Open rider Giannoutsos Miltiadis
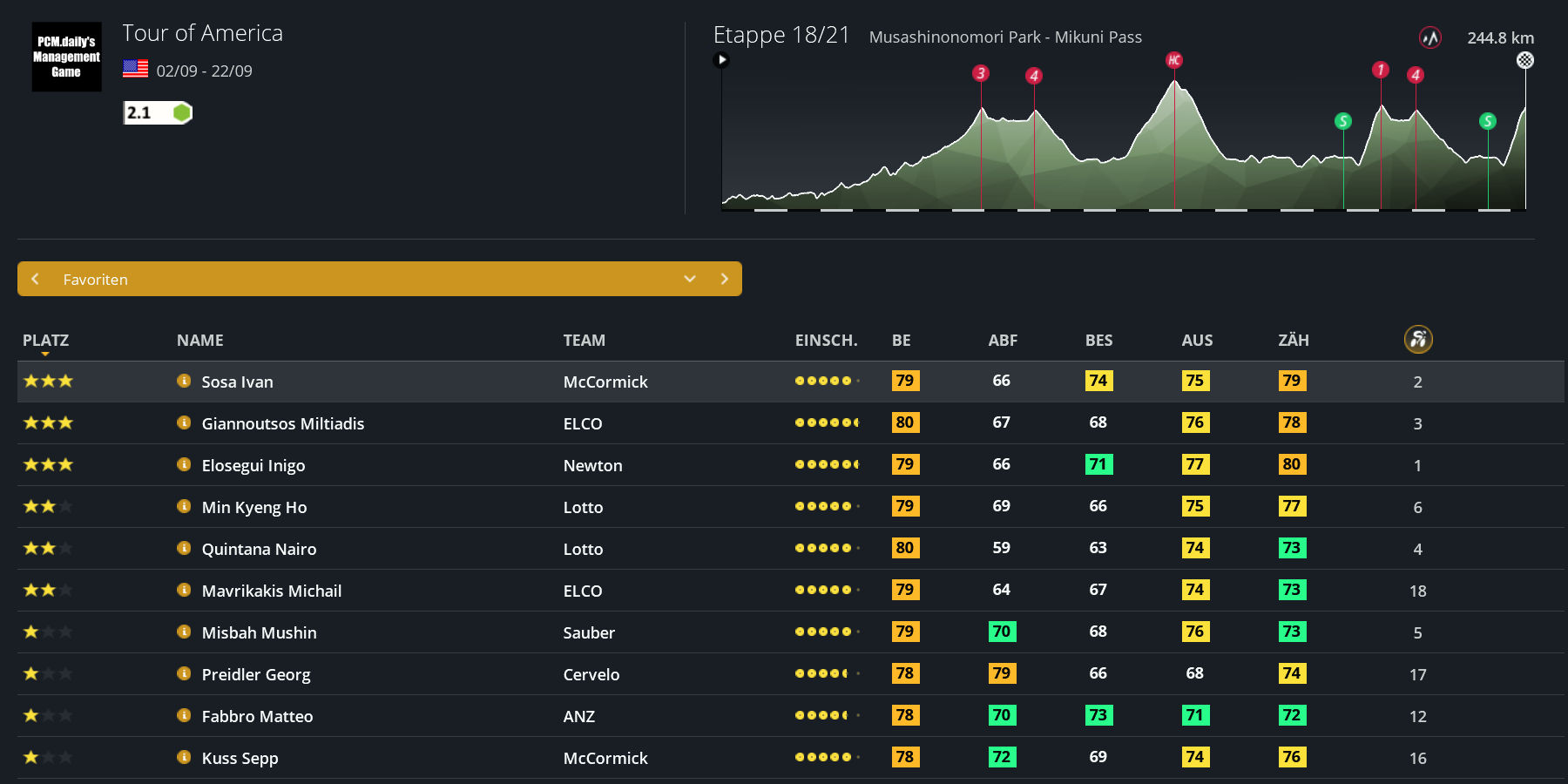 click(x=282, y=423)
